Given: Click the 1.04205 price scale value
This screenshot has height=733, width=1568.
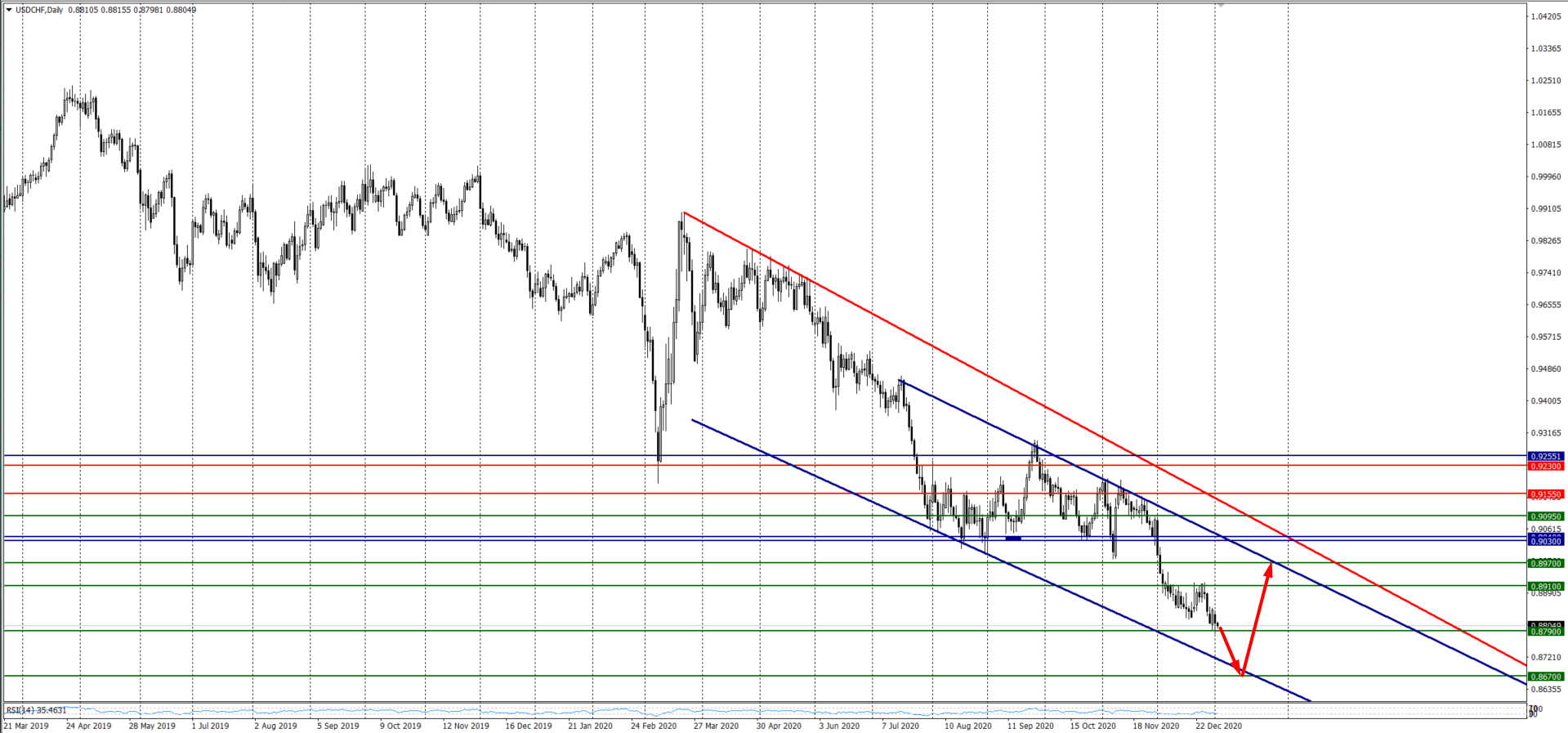Looking at the screenshot, I should pyautogui.click(x=1545, y=16).
